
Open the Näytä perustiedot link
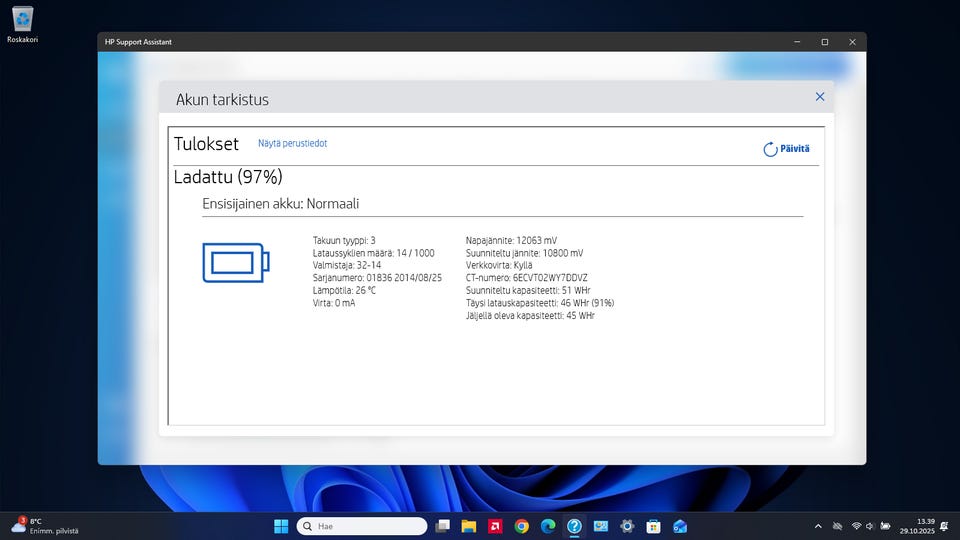[292, 143]
